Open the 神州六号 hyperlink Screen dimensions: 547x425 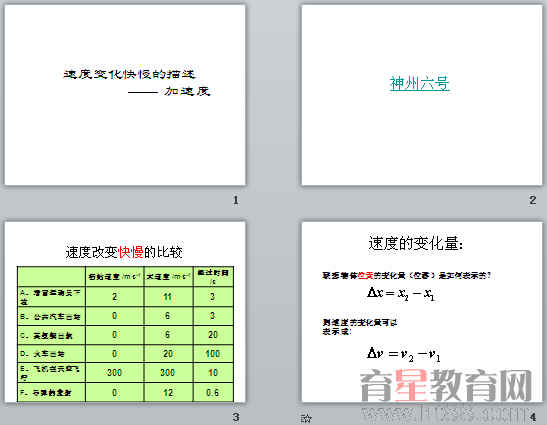coord(420,84)
